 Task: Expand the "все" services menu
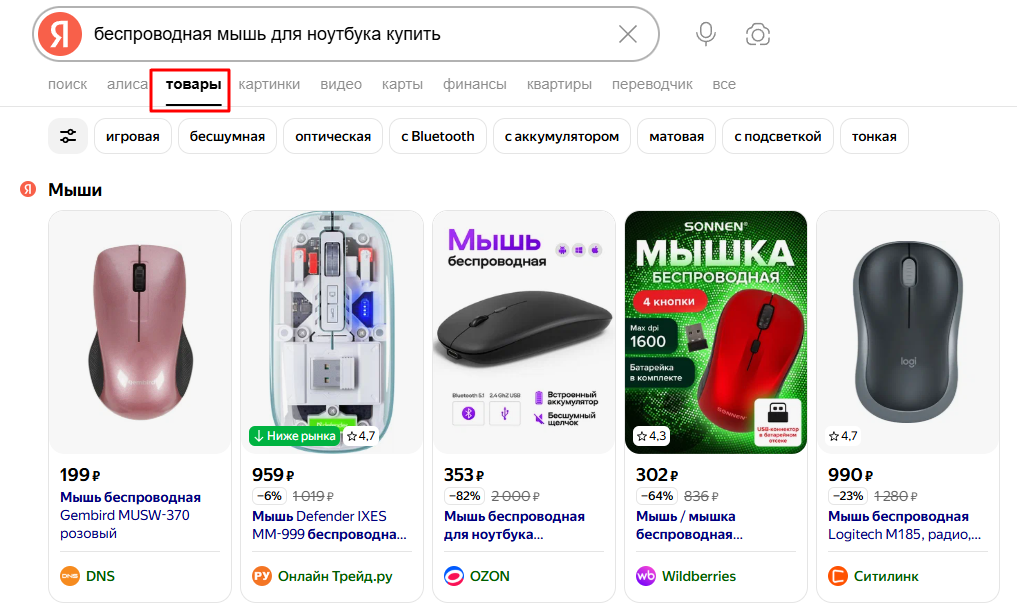click(724, 84)
